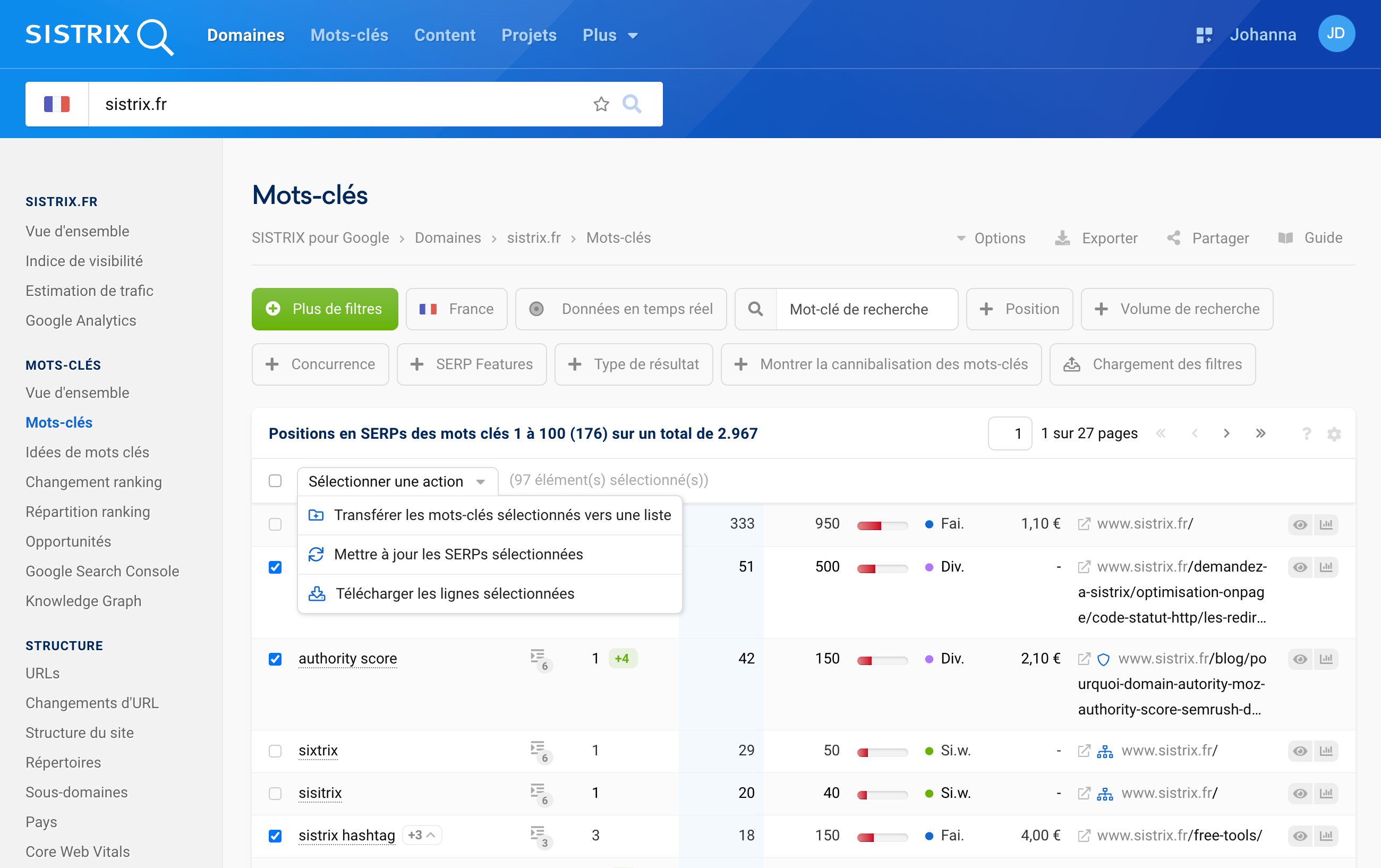Select Mettre à jour les SERPs sélectionnées

[490, 554]
